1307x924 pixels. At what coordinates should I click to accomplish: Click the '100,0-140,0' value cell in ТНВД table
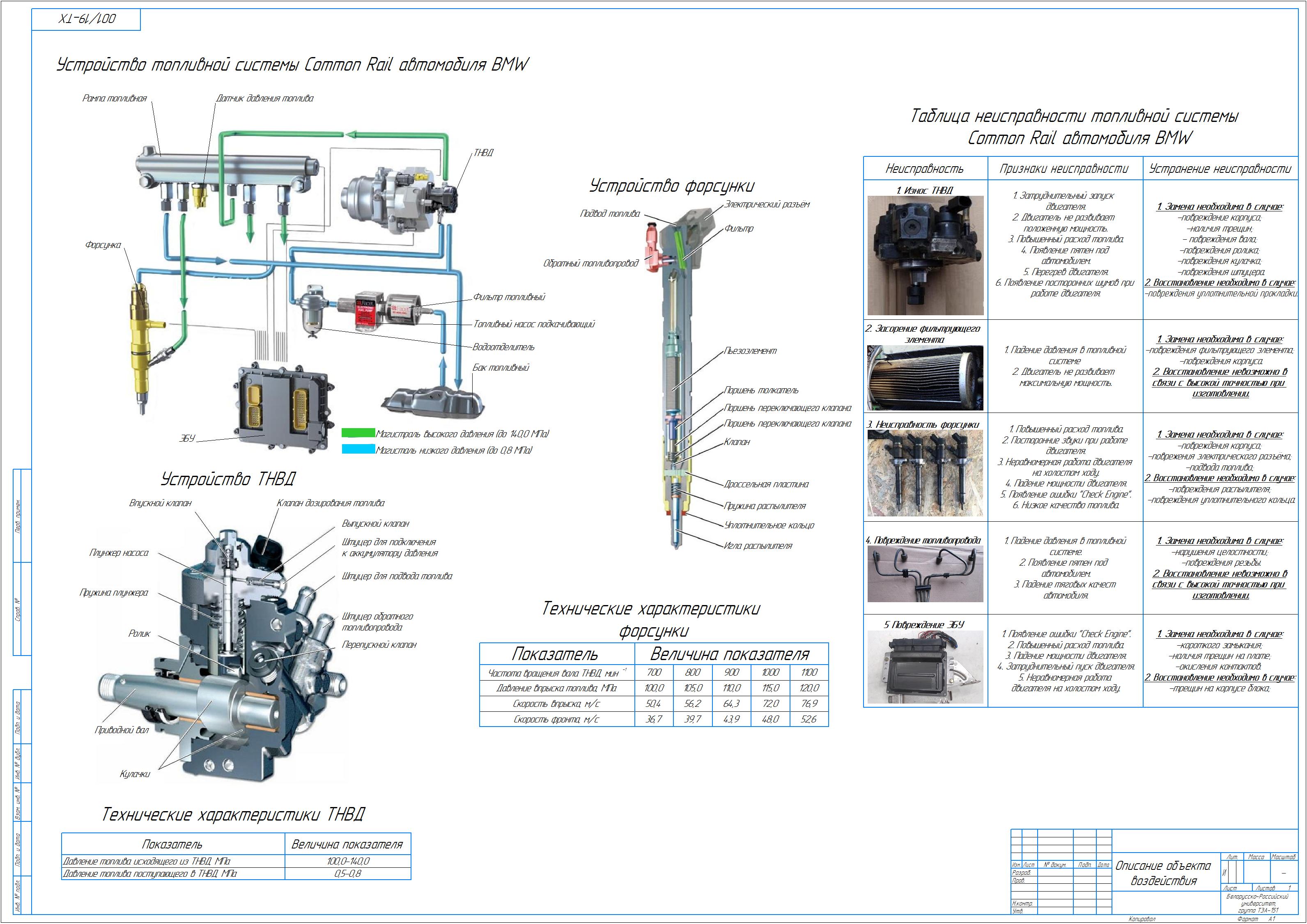(348, 862)
